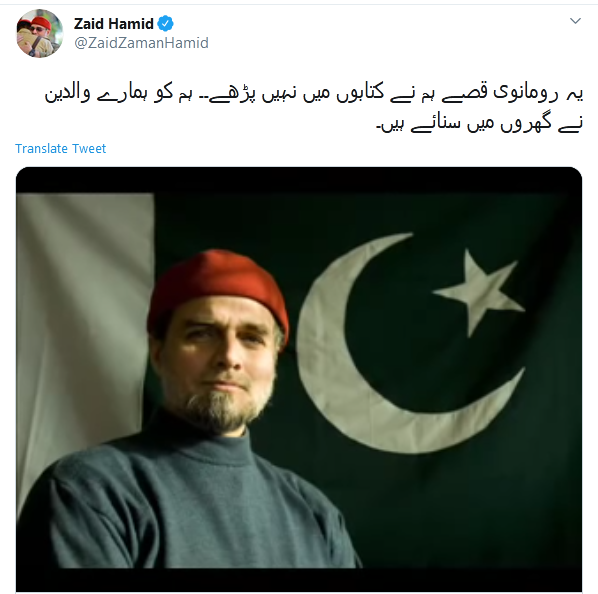Click the black bar atop the photo
598x594 pixels.
[299, 180]
